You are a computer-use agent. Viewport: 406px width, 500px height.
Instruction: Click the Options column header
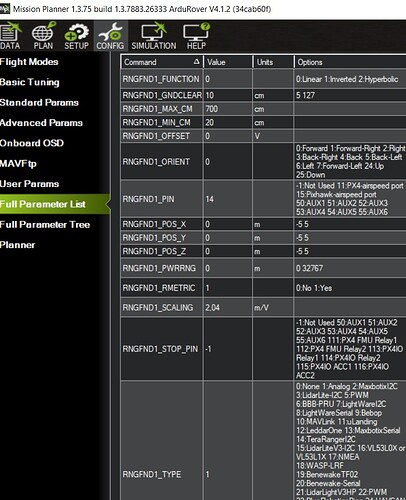click(x=350, y=62)
